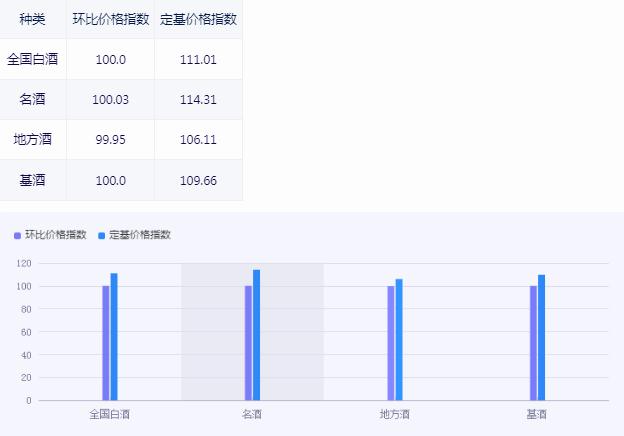Select the 全国白酒 row label in table
The width and height of the screenshot is (624, 436).
(x=32, y=59)
